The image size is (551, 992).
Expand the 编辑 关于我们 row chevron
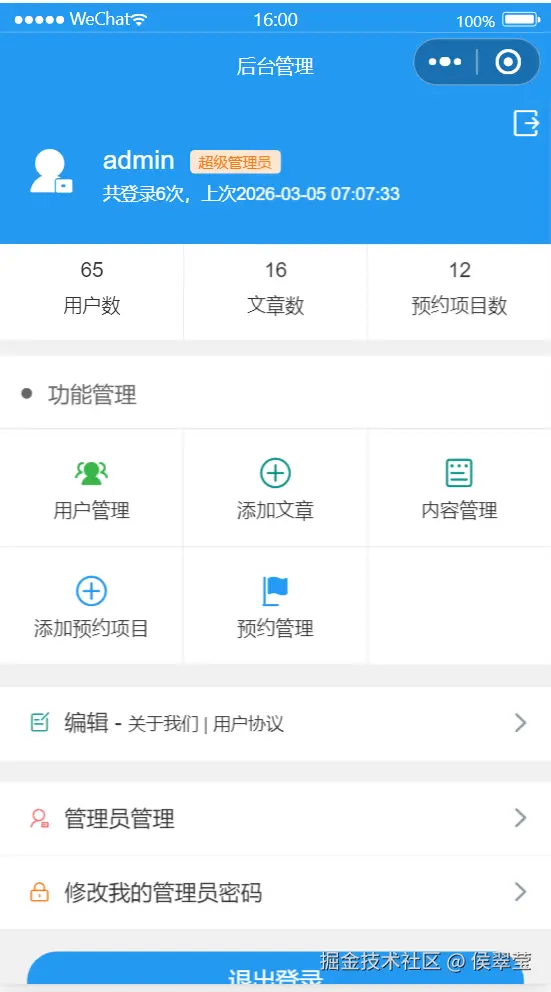tap(521, 722)
